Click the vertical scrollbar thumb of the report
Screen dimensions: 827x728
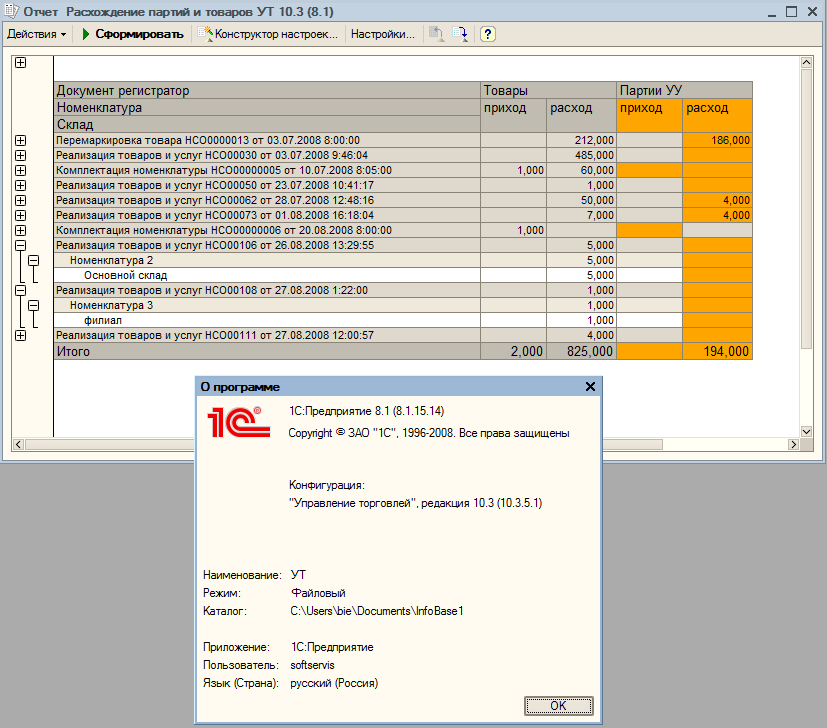pos(806,208)
